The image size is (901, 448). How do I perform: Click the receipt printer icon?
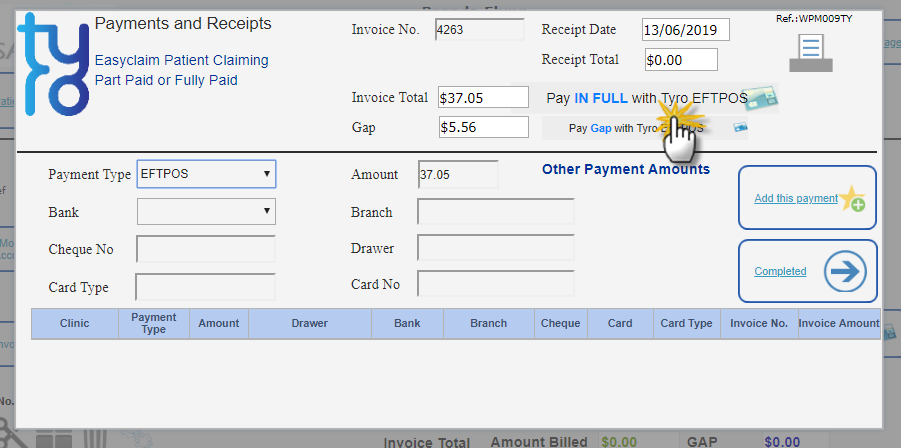tap(810, 52)
